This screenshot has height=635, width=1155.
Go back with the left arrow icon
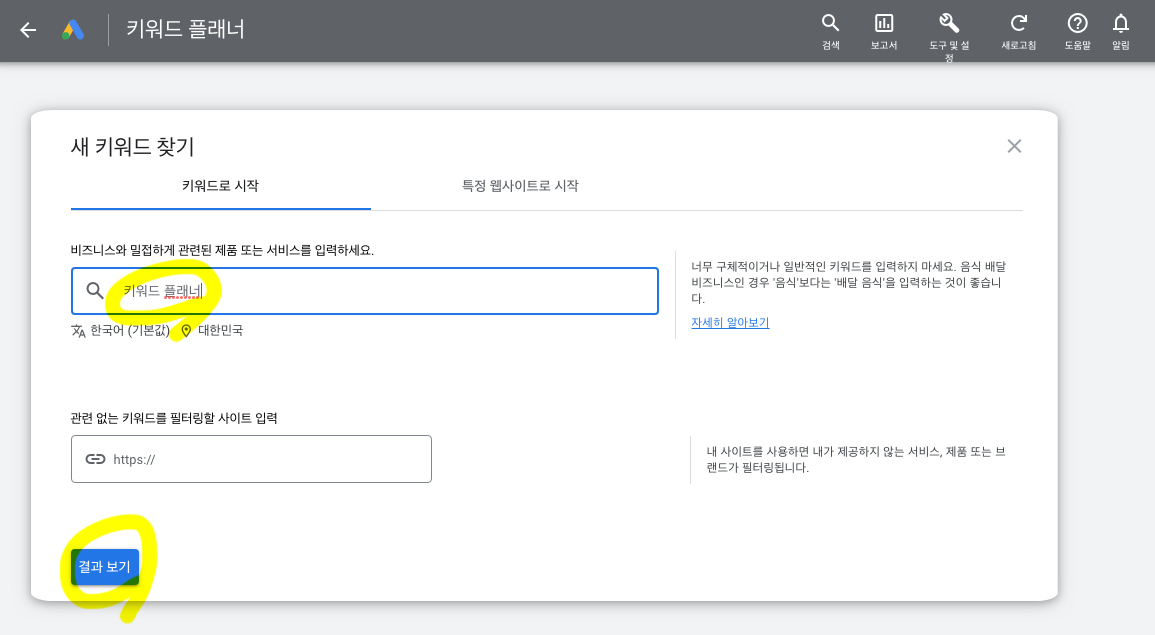coord(28,30)
